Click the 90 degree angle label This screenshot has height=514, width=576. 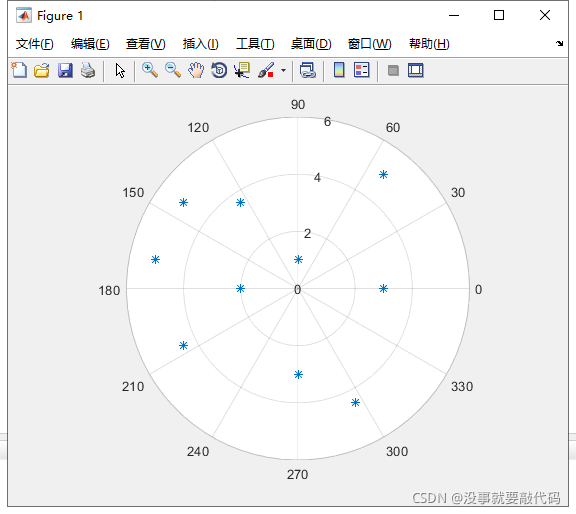click(x=298, y=105)
